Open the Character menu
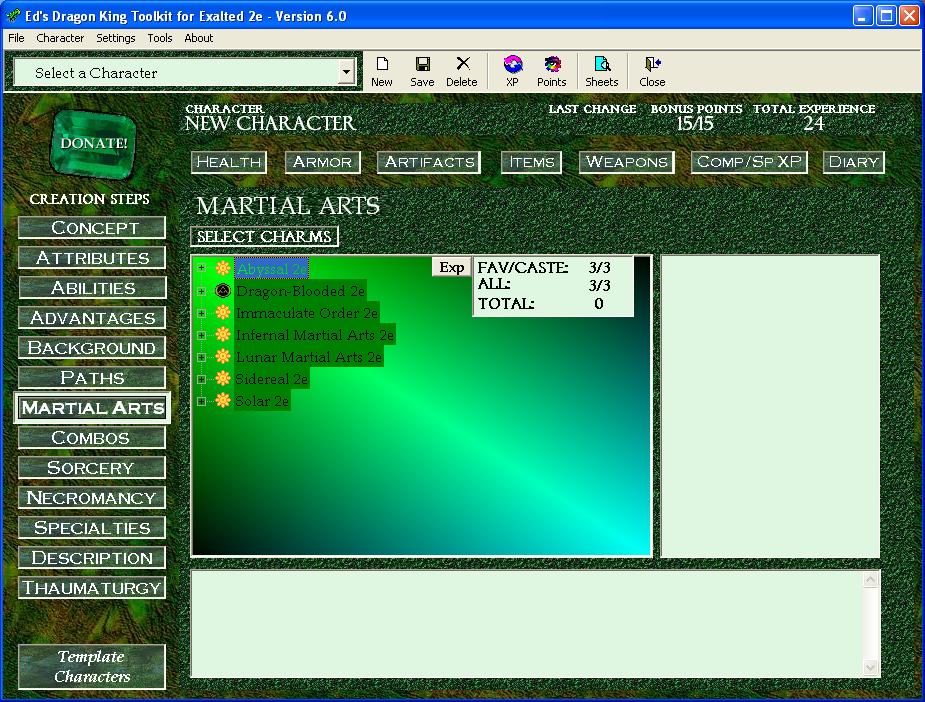 point(60,38)
